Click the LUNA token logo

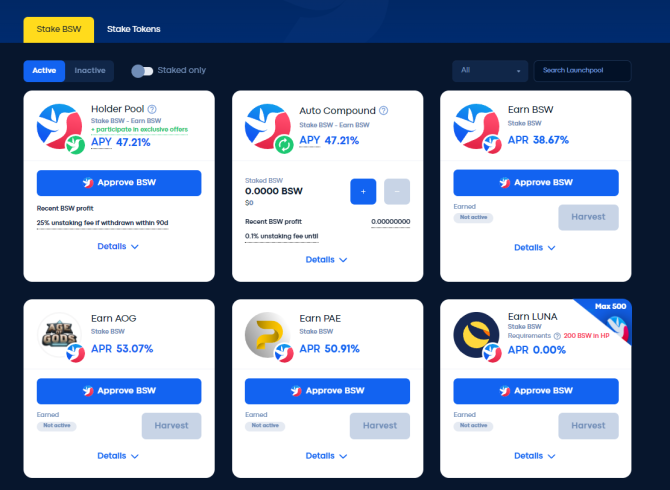(476, 334)
